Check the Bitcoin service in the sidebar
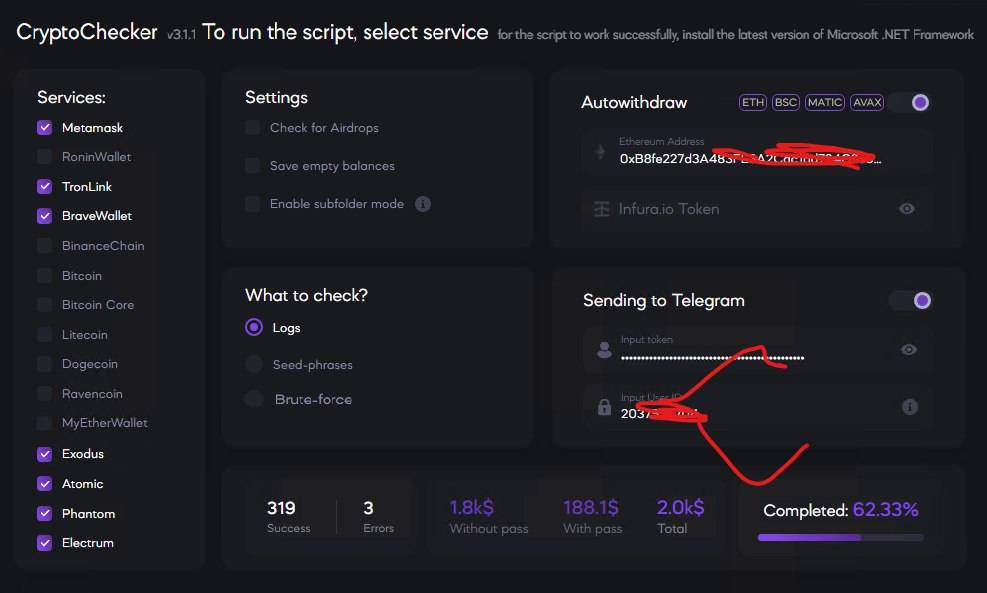 point(45,275)
